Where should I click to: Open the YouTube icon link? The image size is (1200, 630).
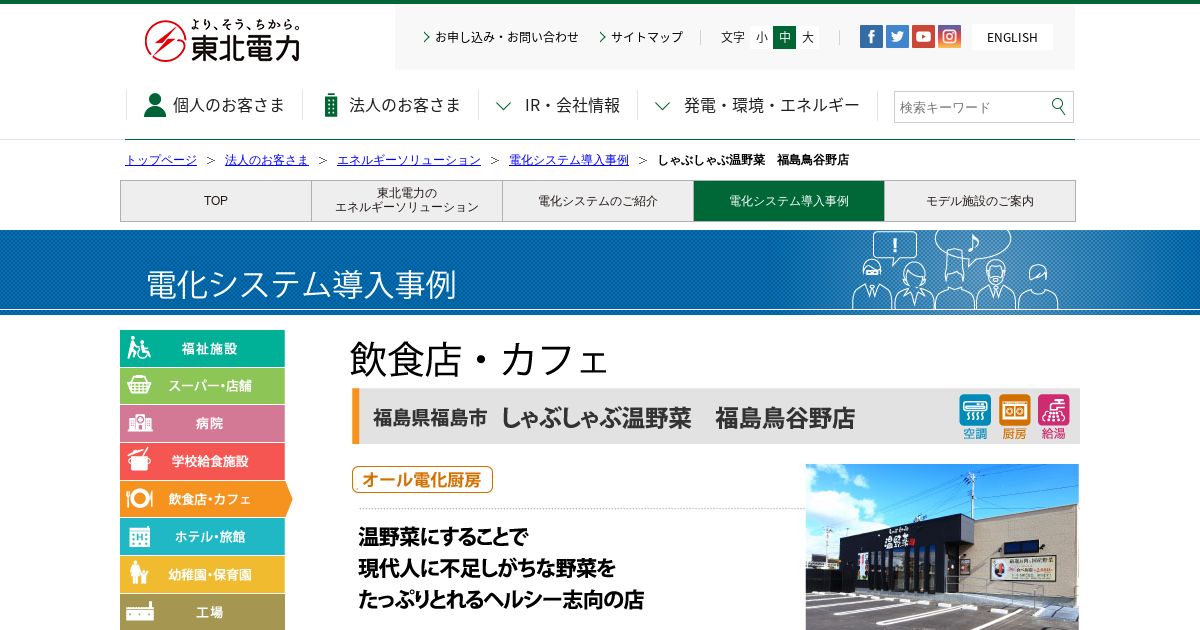click(x=923, y=37)
